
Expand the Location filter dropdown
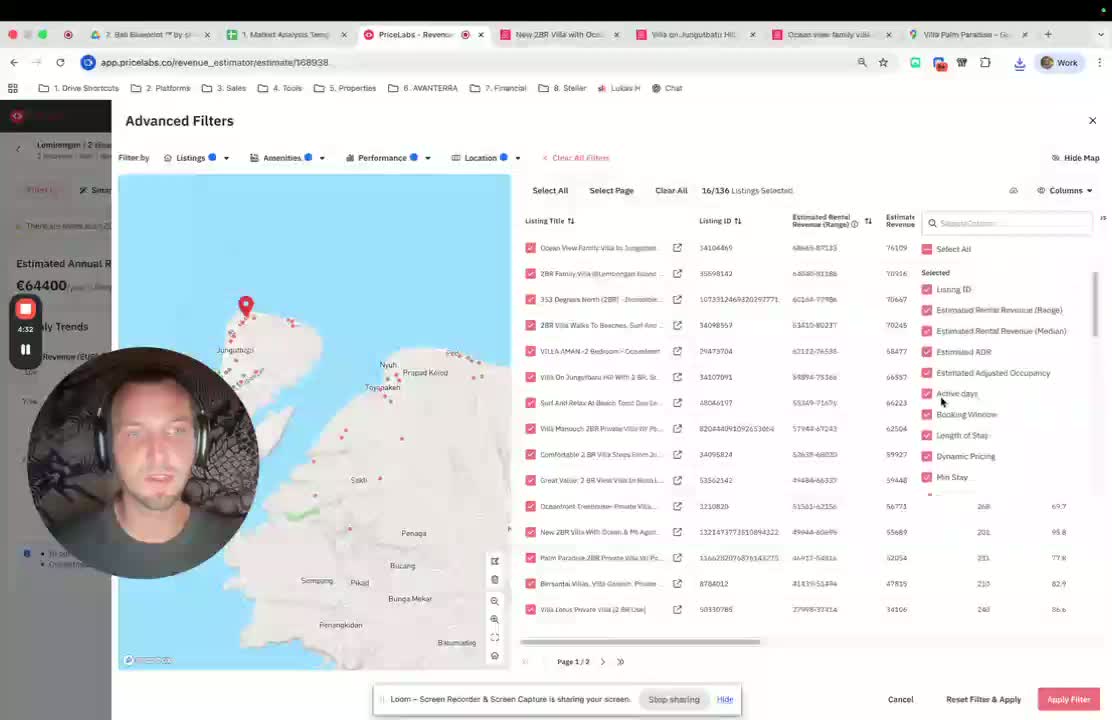486,158
